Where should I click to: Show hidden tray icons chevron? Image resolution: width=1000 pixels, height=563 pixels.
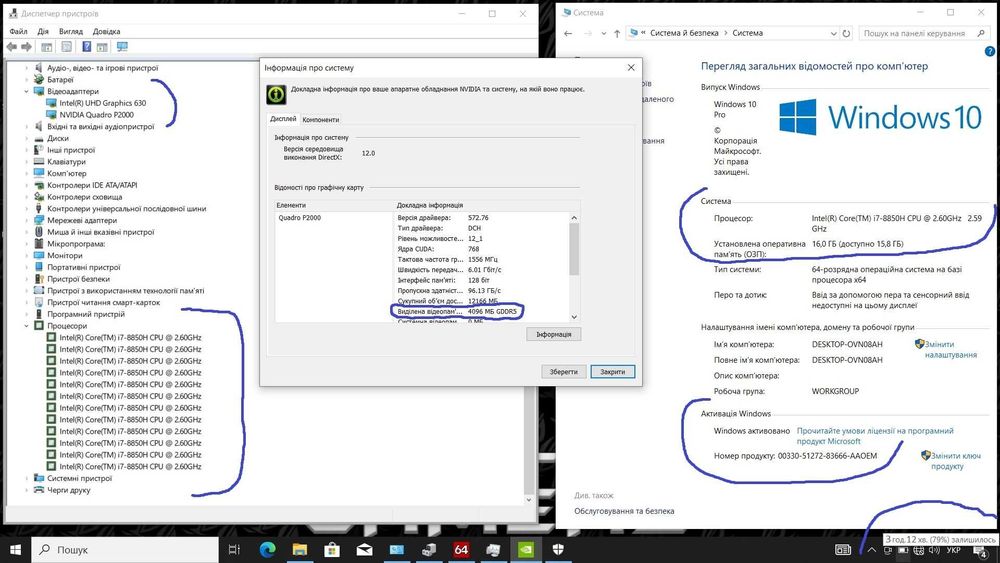tap(871, 550)
